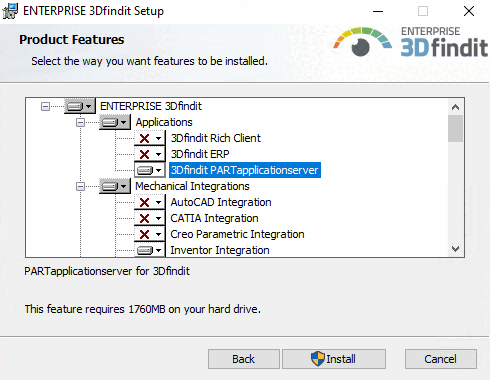490x380 pixels.
Task: Click the setup installer icon in title bar
Action: coord(10,11)
